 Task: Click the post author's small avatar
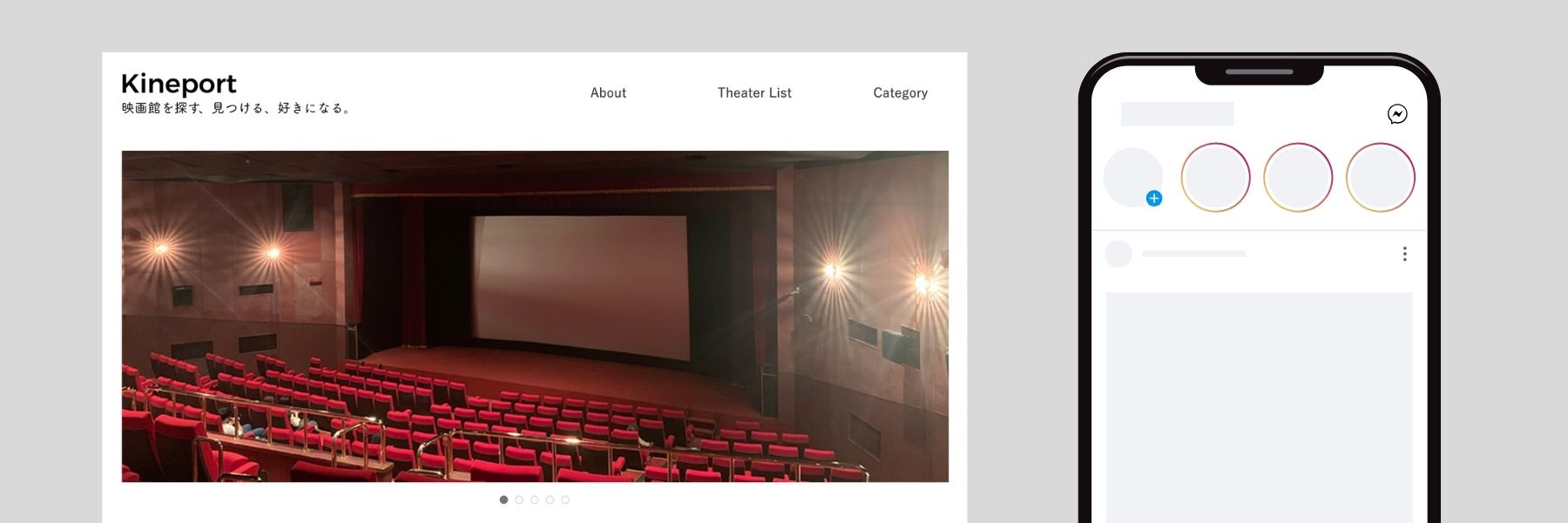tap(1118, 254)
